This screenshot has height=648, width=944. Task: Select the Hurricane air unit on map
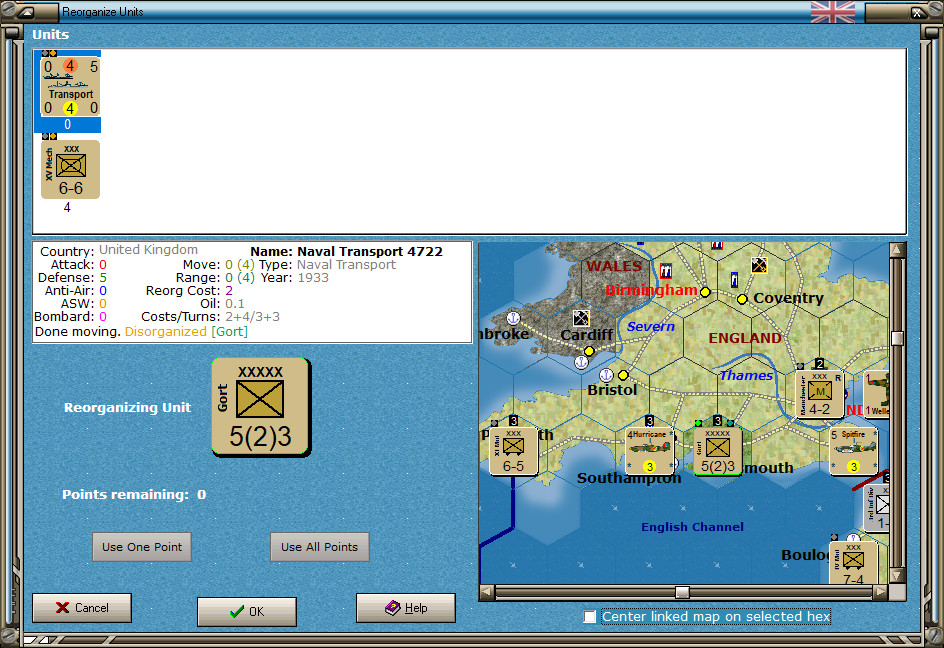tap(650, 452)
